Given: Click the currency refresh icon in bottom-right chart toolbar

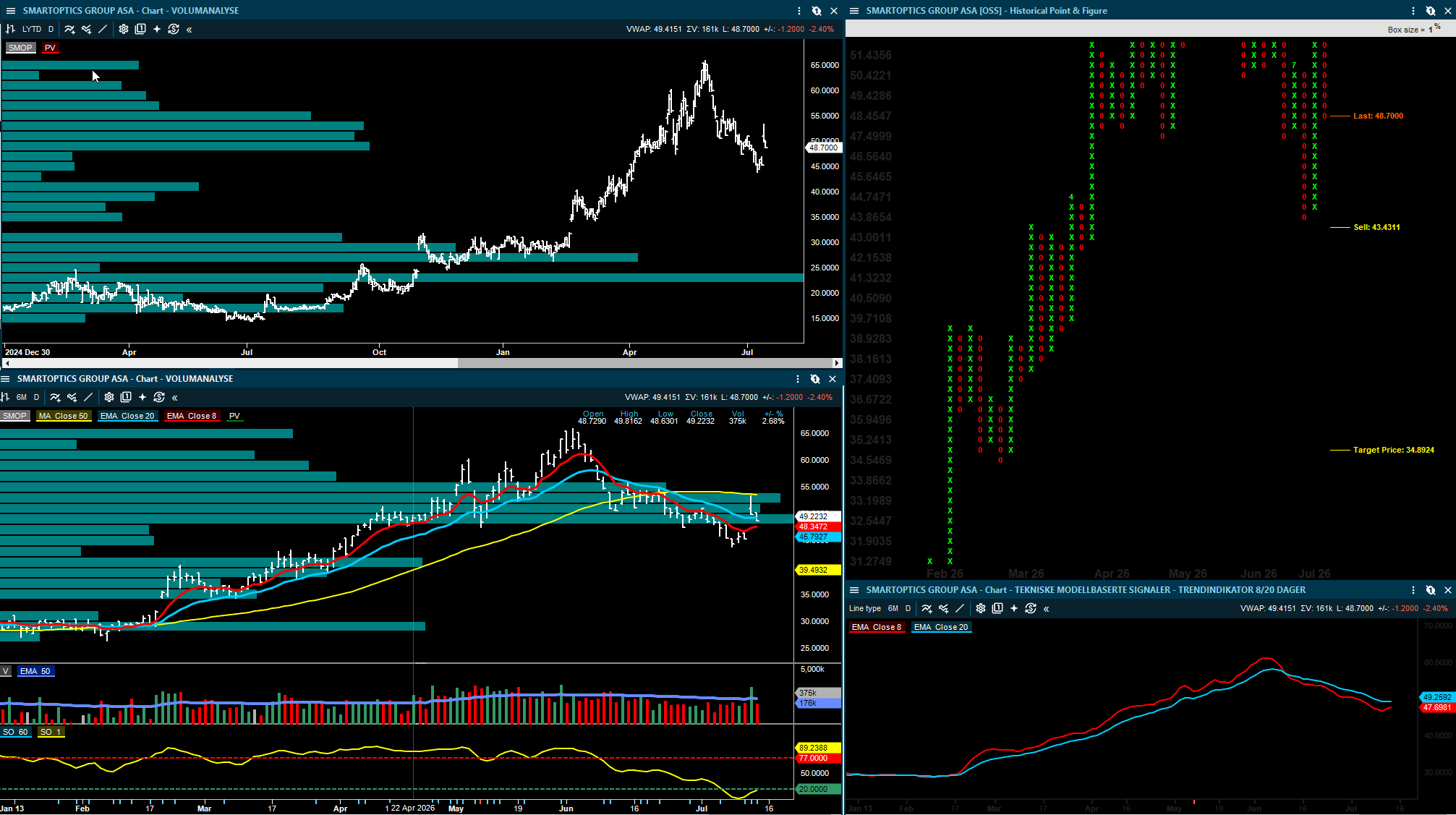Looking at the screenshot, I should pyautogui.click(x=1031, y=608).
